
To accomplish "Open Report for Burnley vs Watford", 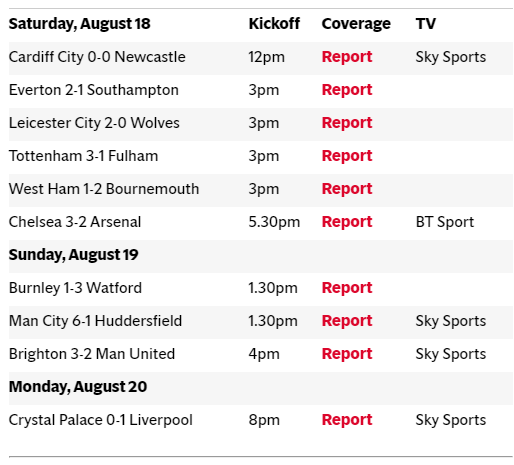I will pos(347,288).
